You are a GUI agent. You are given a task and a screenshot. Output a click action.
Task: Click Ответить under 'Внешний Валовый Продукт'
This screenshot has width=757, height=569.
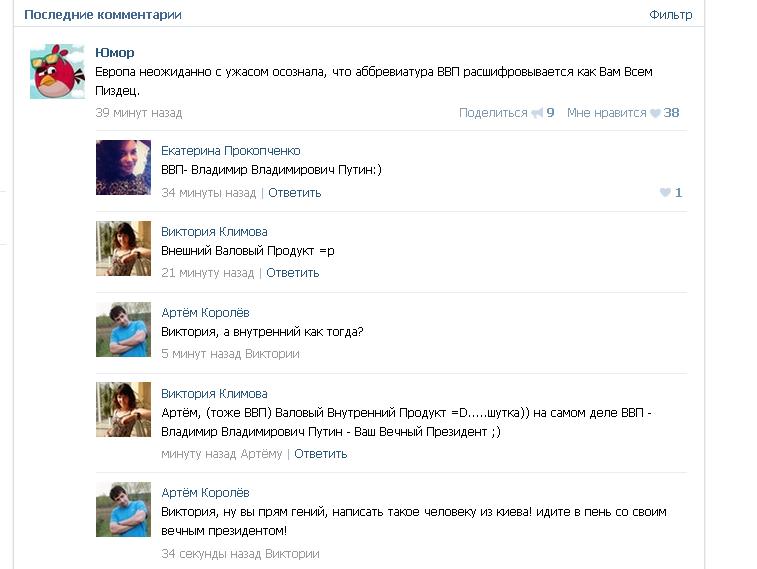coord(293,273)
